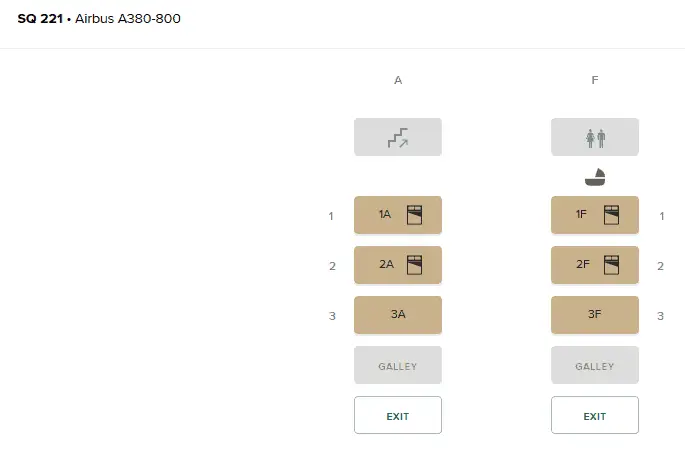Click the lavatory icon above column F
Image resolution: width=685 pixels, height=454 pixels.
pyautogui.click(x=595, y=138)
